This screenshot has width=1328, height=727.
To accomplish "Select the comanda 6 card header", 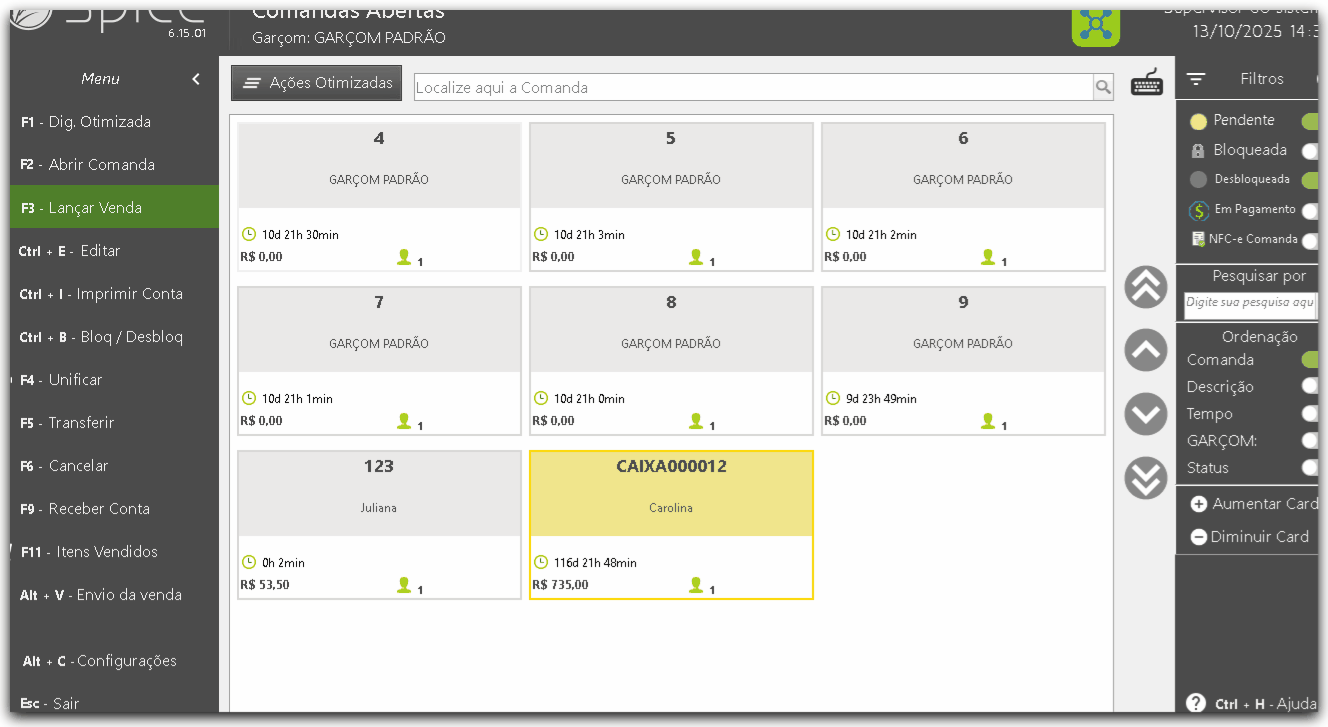I will pyautogui.click(x=963, y=166).
